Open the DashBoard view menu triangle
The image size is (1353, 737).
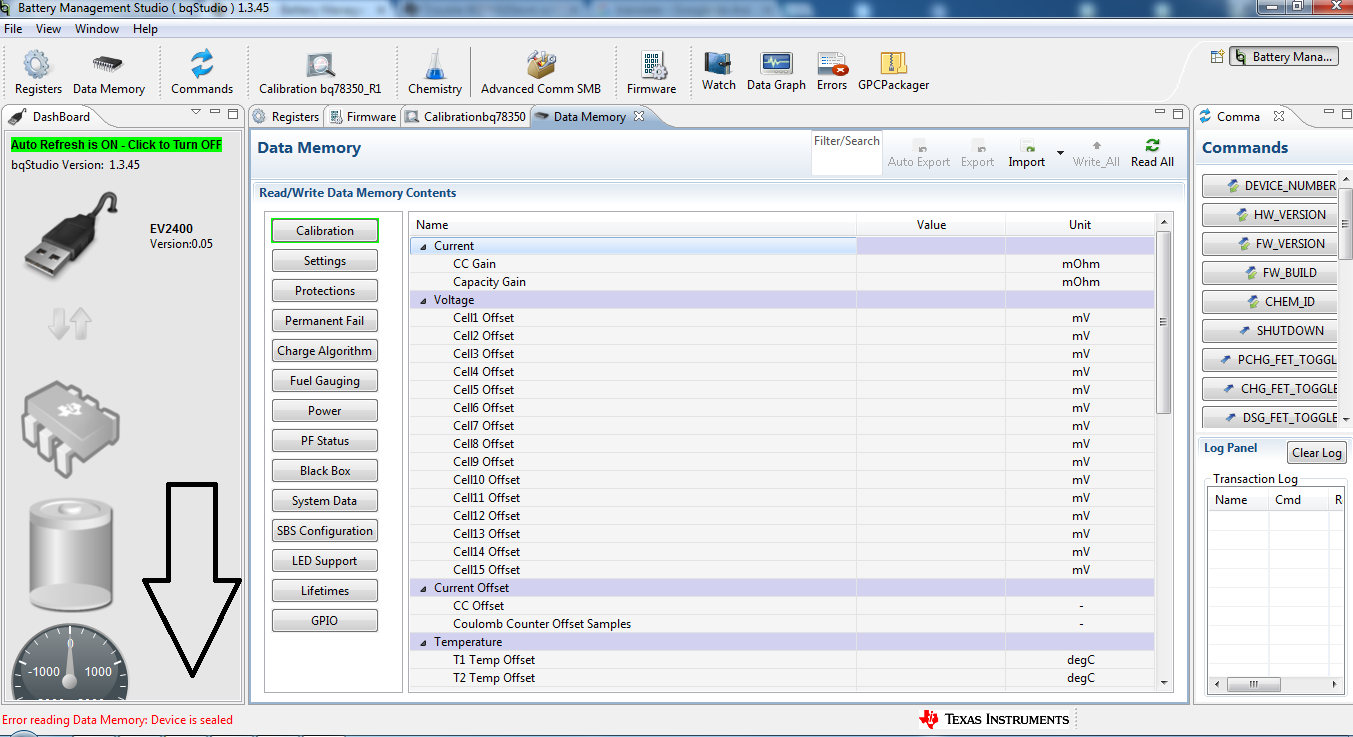[196, 113]
